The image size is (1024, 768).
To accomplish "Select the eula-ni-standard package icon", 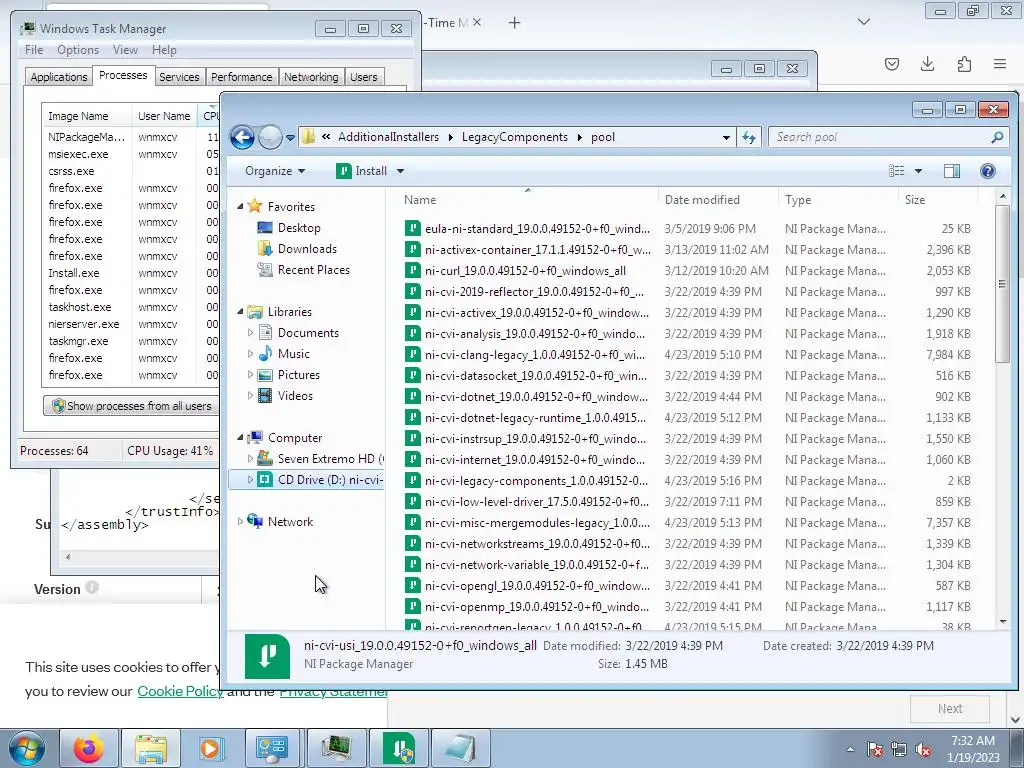I will click(412, 229).
